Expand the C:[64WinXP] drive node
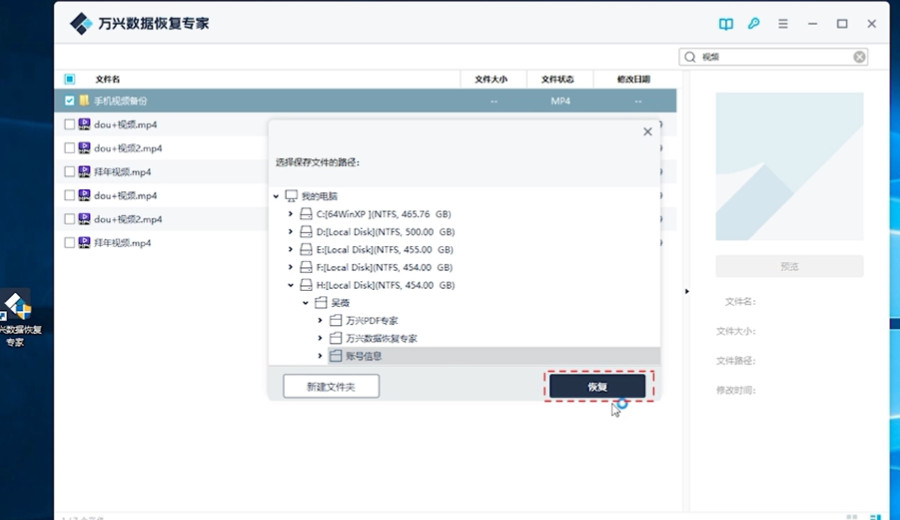This screenshot has height=520, width=900. tap(290, 214)
